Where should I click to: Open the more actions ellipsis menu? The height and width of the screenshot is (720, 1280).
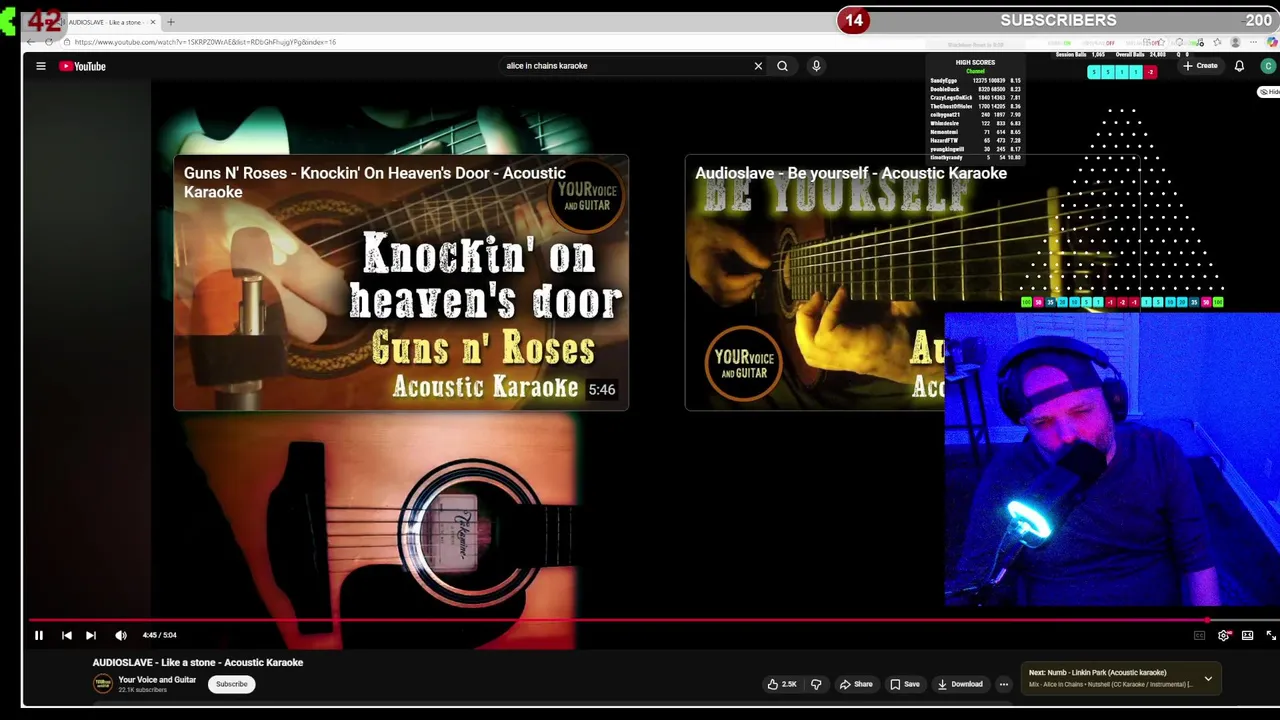1004,684
